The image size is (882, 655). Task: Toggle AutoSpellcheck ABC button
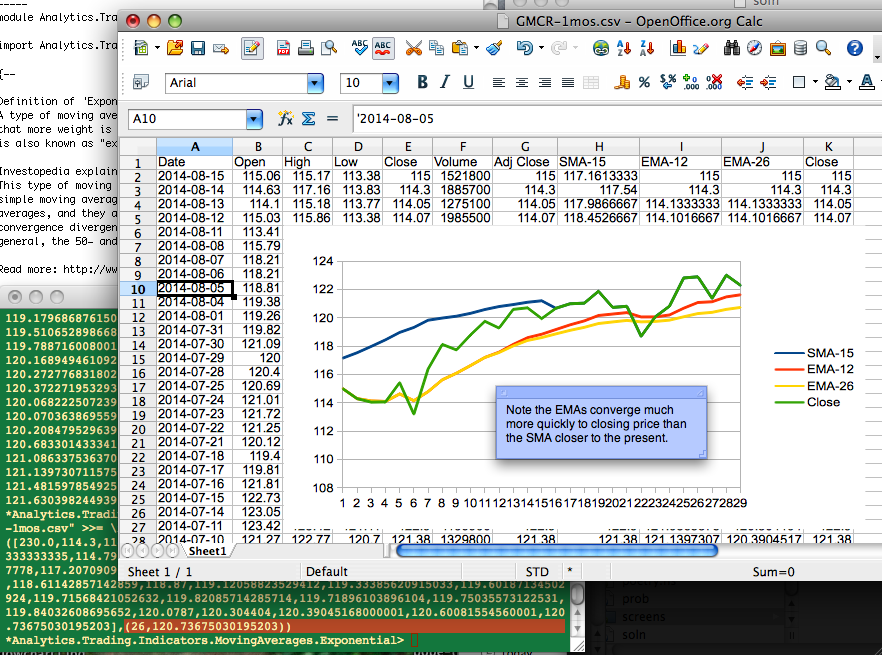tap(382, 48)
